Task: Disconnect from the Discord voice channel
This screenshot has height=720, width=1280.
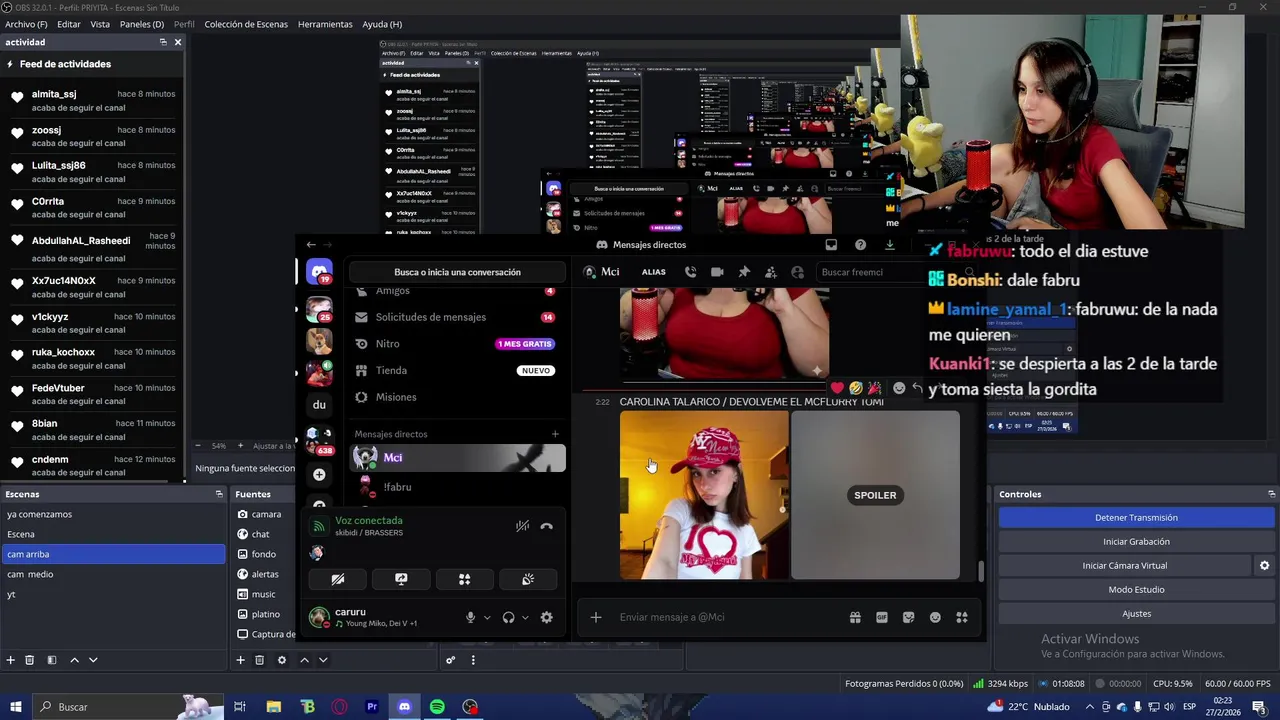Action: [546, 526]
